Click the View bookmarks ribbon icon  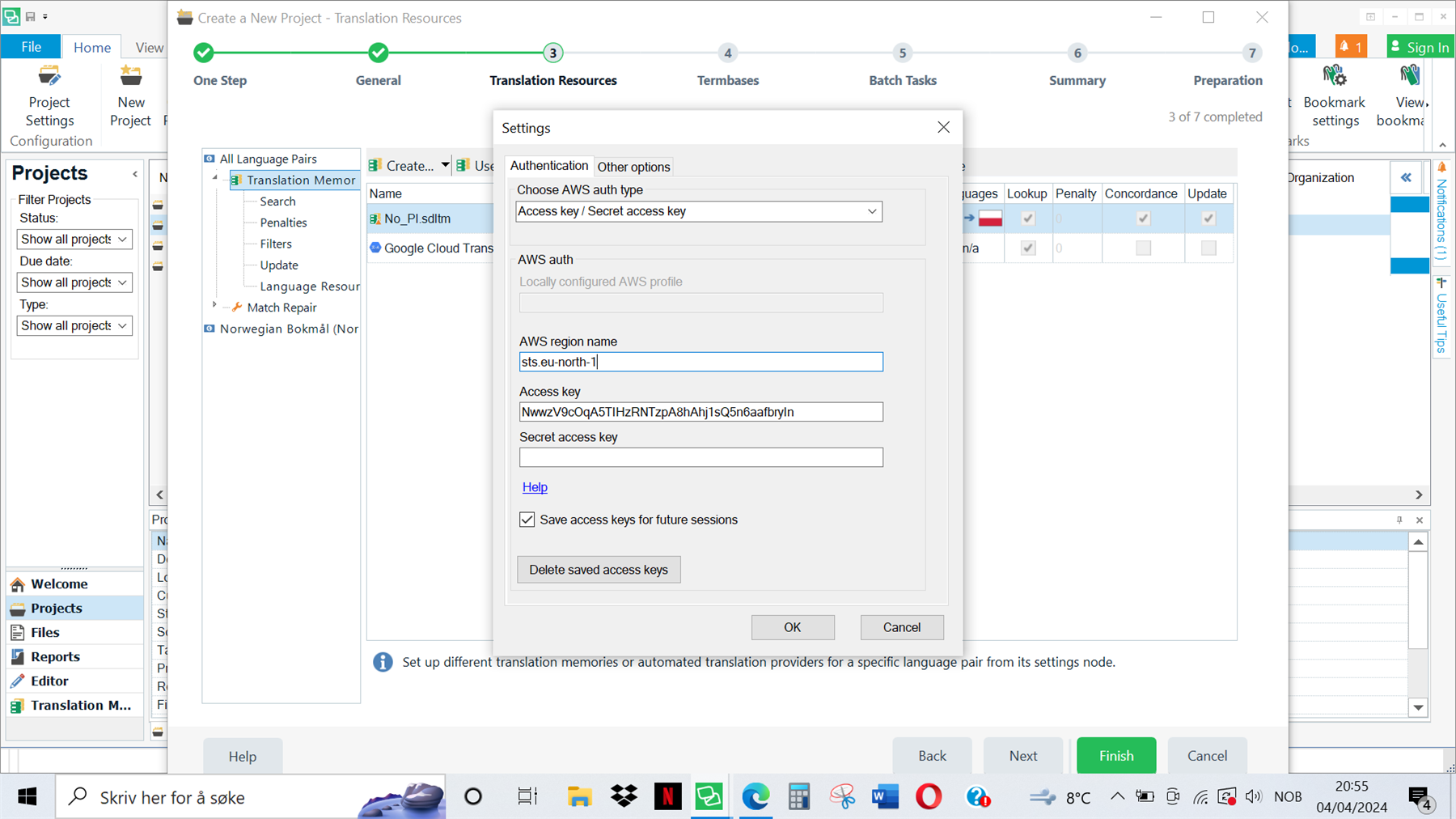1407,96
